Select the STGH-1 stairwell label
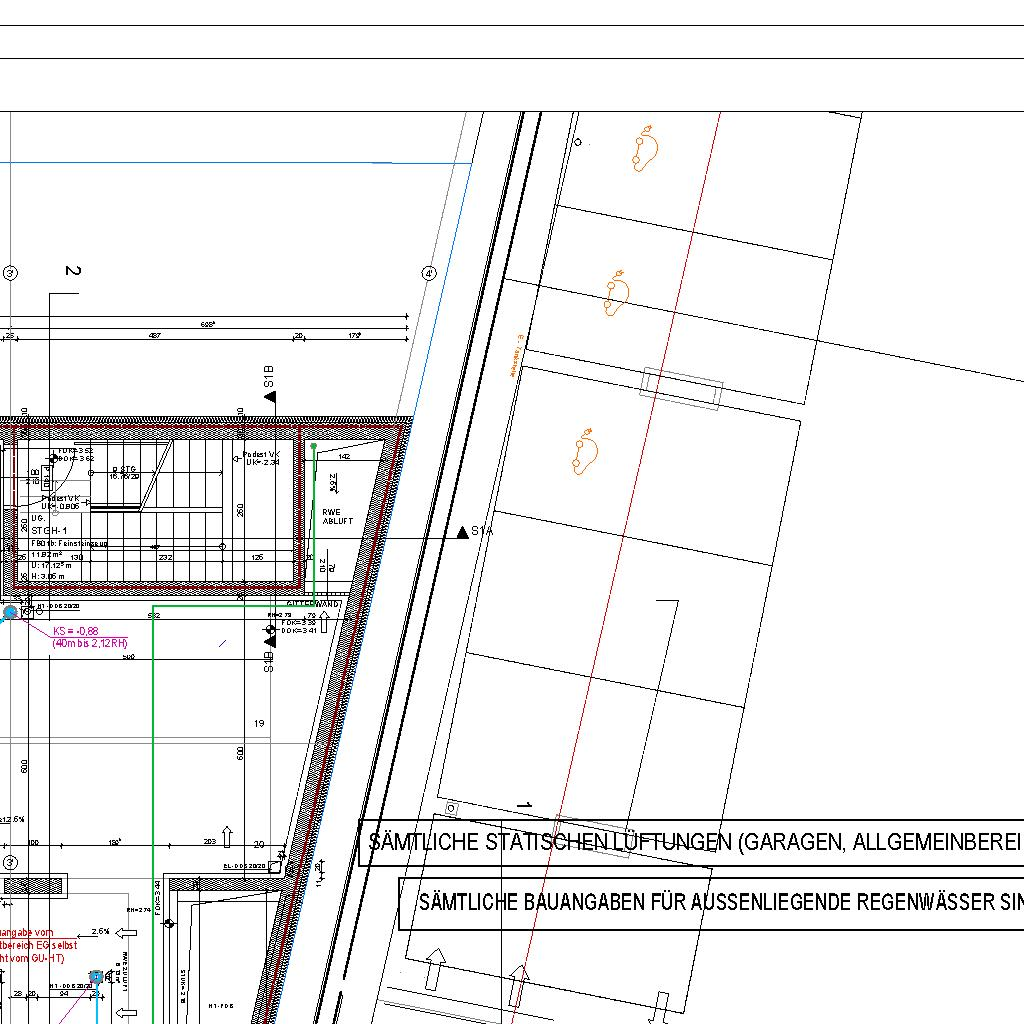Viewport: 1024px width, 1024px height. 49,530
